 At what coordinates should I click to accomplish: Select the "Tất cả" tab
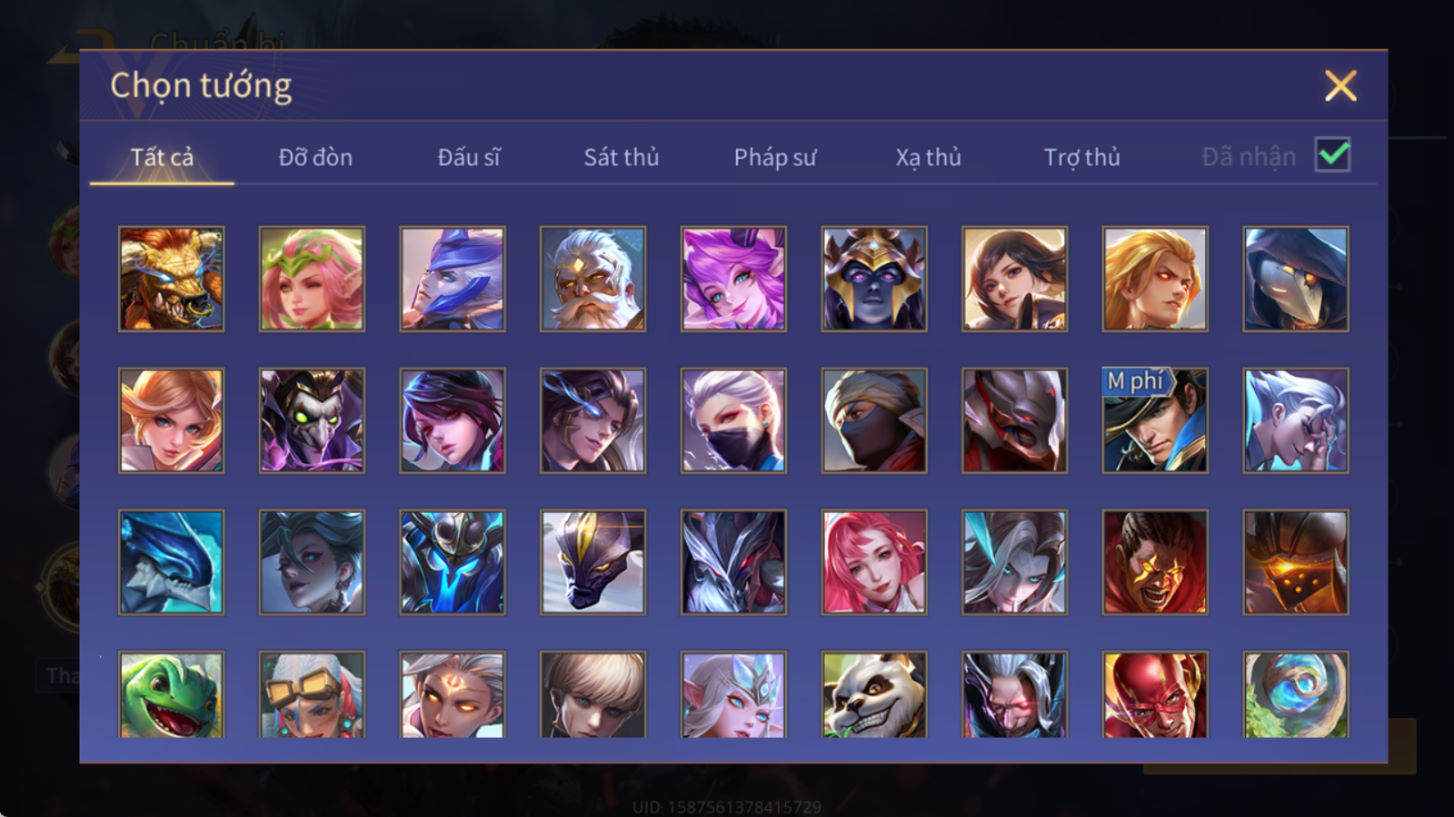point(162,157)
